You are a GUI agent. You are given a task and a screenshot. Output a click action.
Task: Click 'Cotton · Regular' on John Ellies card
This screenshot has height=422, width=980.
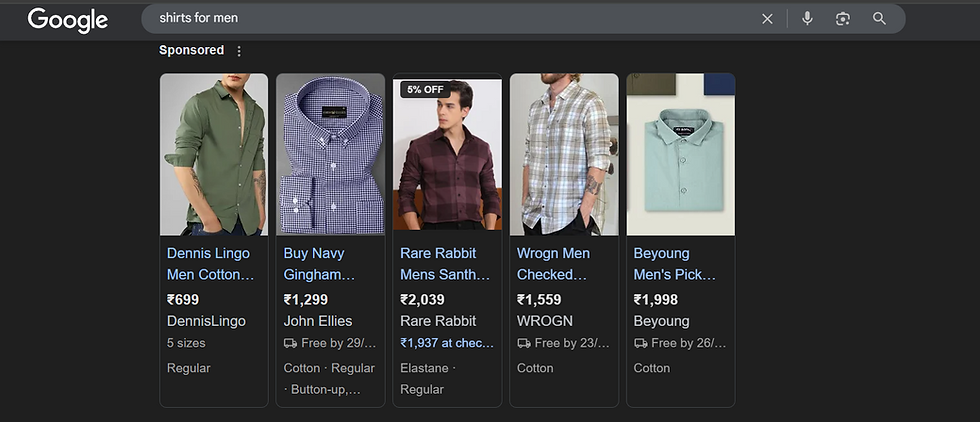click(x=329, y=368)
